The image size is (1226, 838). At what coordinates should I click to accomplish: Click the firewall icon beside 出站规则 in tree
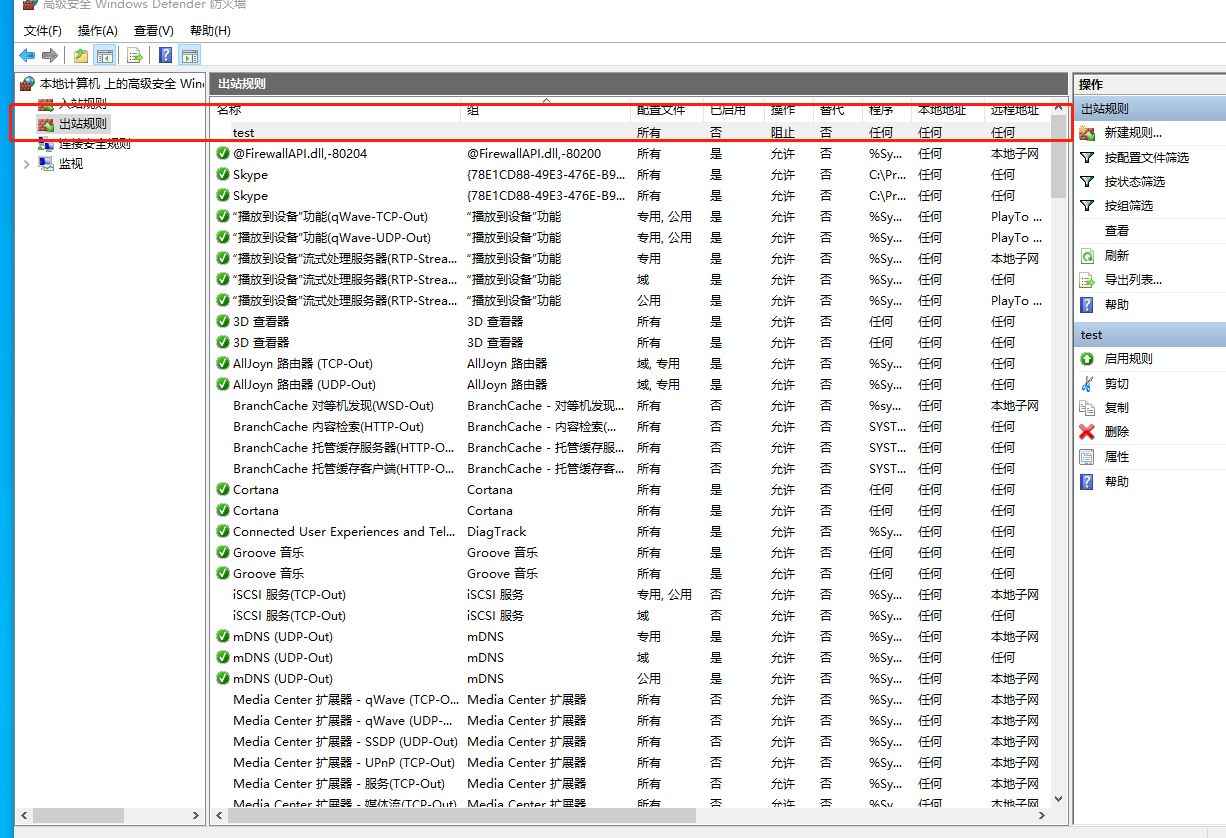coord(46,124)
